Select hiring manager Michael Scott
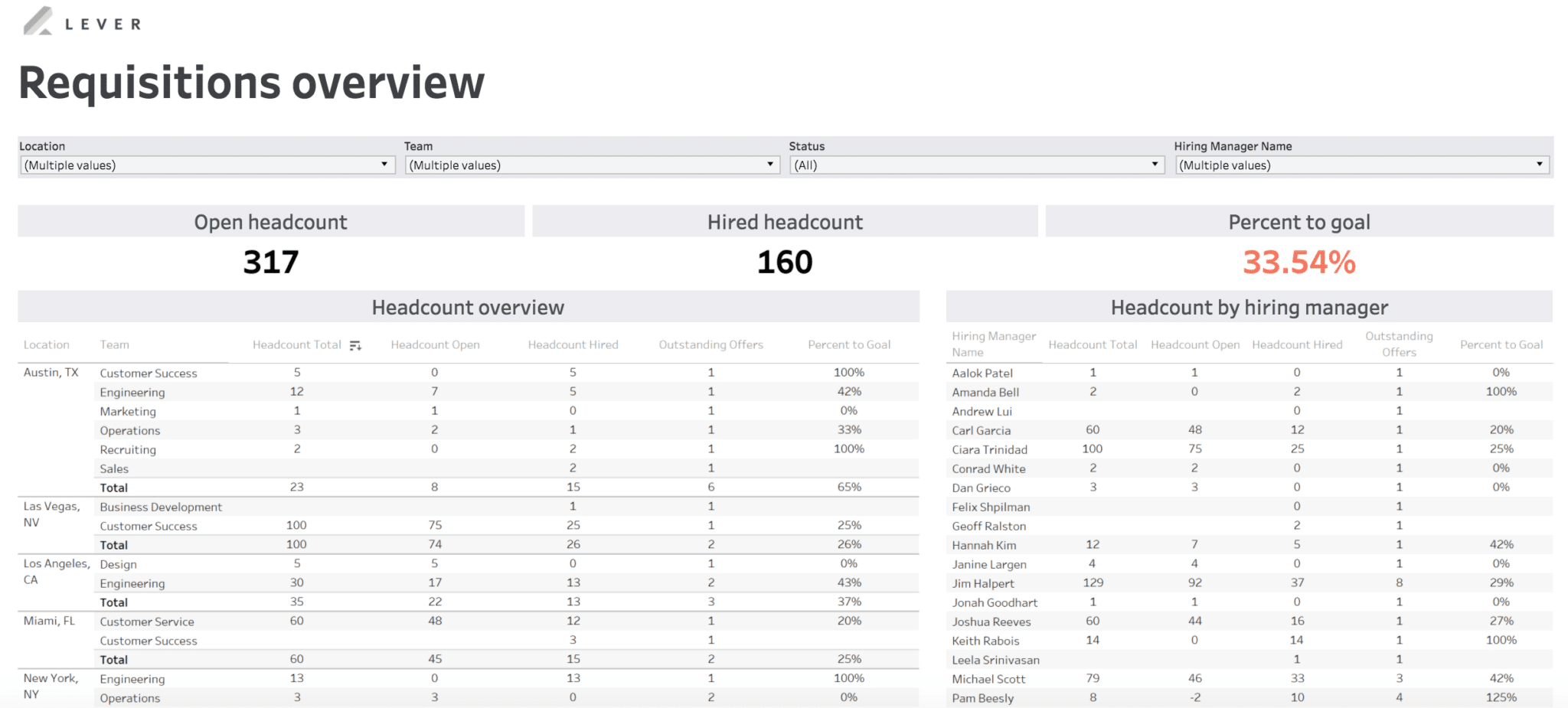1568x708 pixels. click(988, 679)
